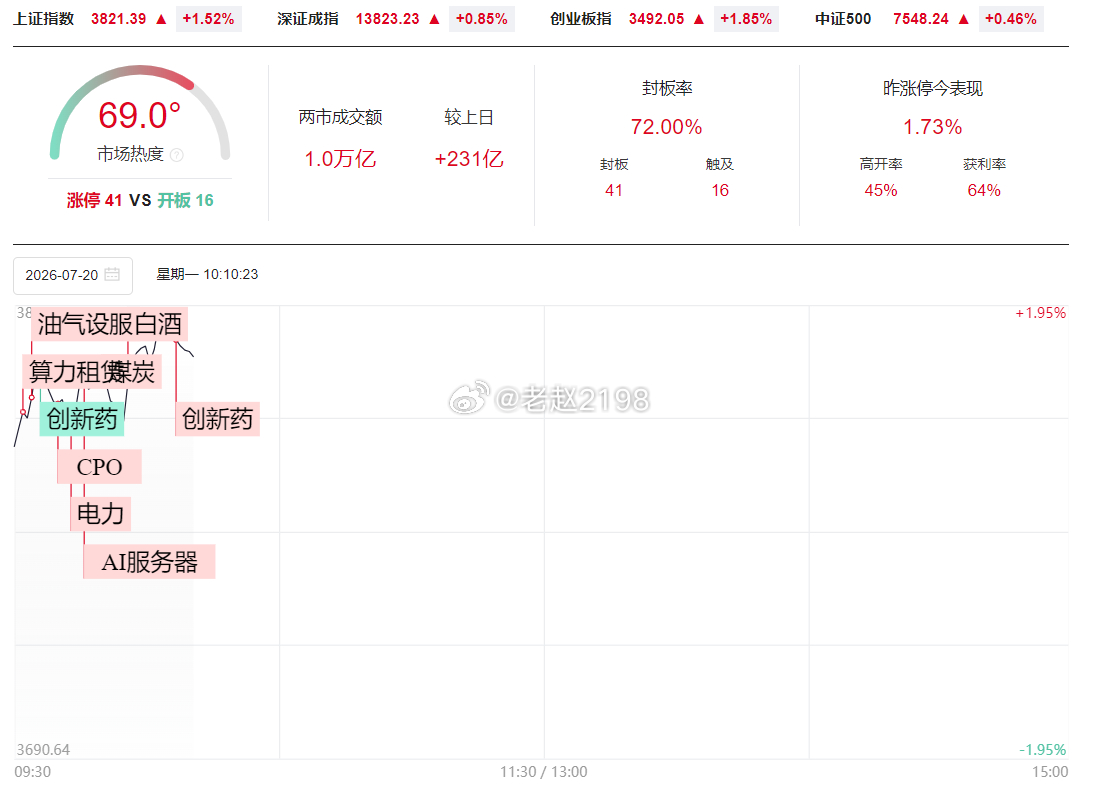The image size is (1101, 794).
Task: Click the -1.95% chart axis label
Action: [1043, 750]
